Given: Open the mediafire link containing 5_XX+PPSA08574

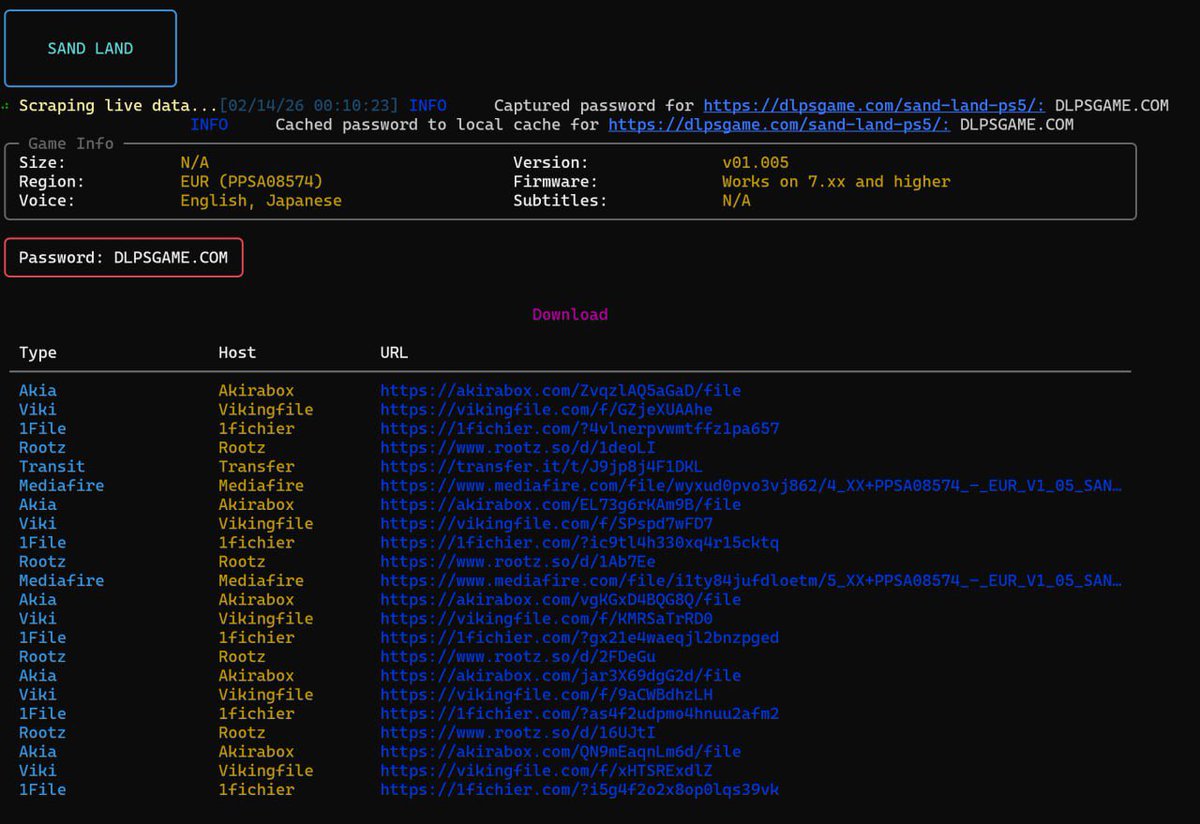Looking at the screenshot, I should tap(751, 580).
